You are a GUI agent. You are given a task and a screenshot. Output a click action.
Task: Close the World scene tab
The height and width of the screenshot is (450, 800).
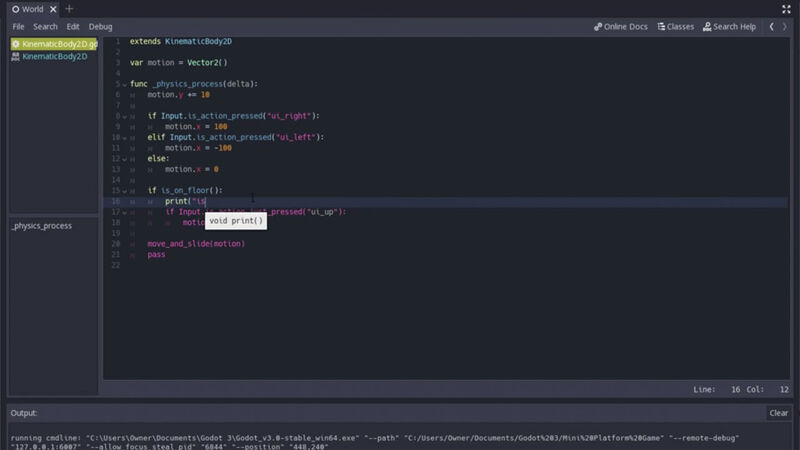pos(53,9)
